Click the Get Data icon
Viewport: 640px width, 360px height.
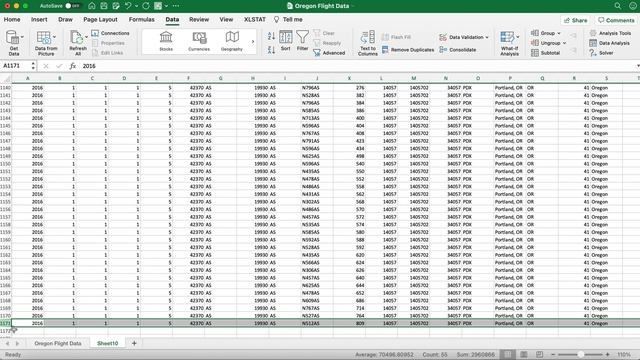[x=13, y=38]
